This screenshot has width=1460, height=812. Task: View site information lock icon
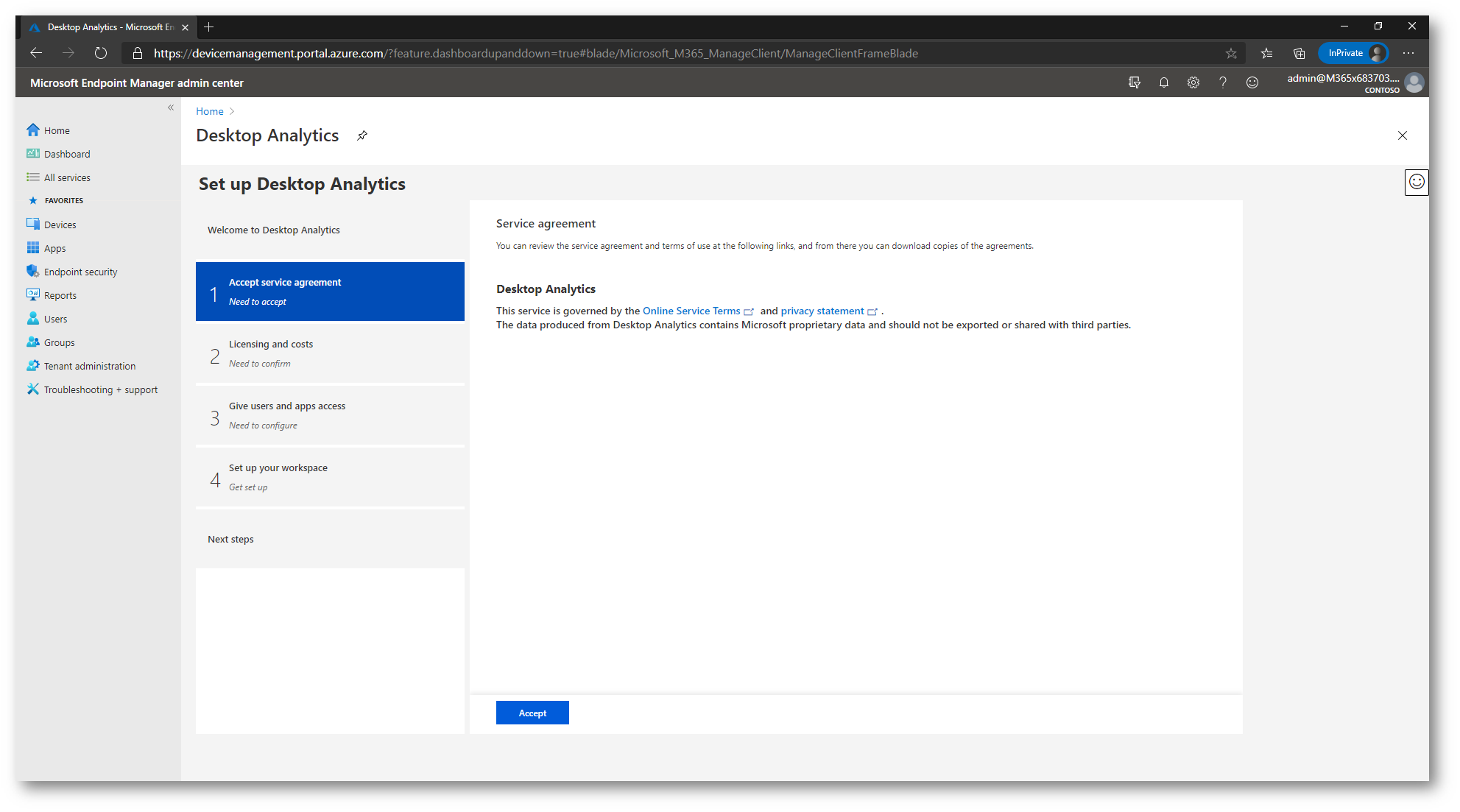click(137, 53)
